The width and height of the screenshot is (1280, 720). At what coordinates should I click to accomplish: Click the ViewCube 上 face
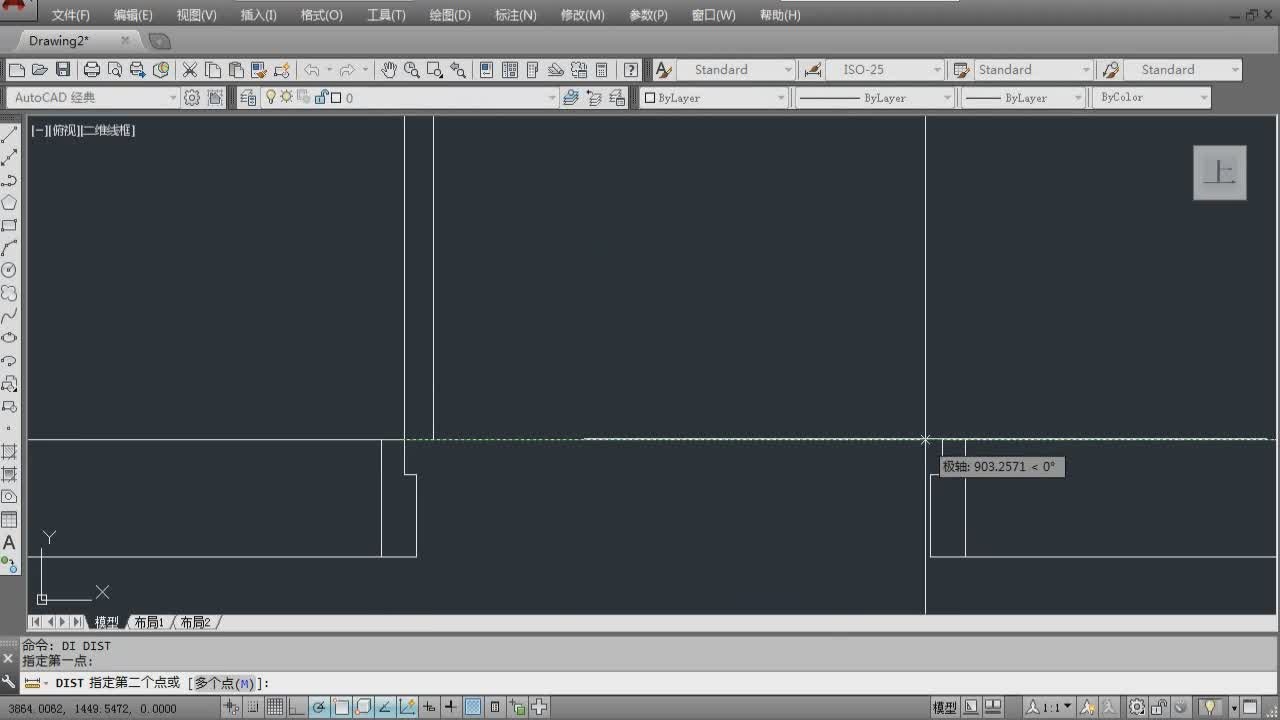coord(1220,172)
